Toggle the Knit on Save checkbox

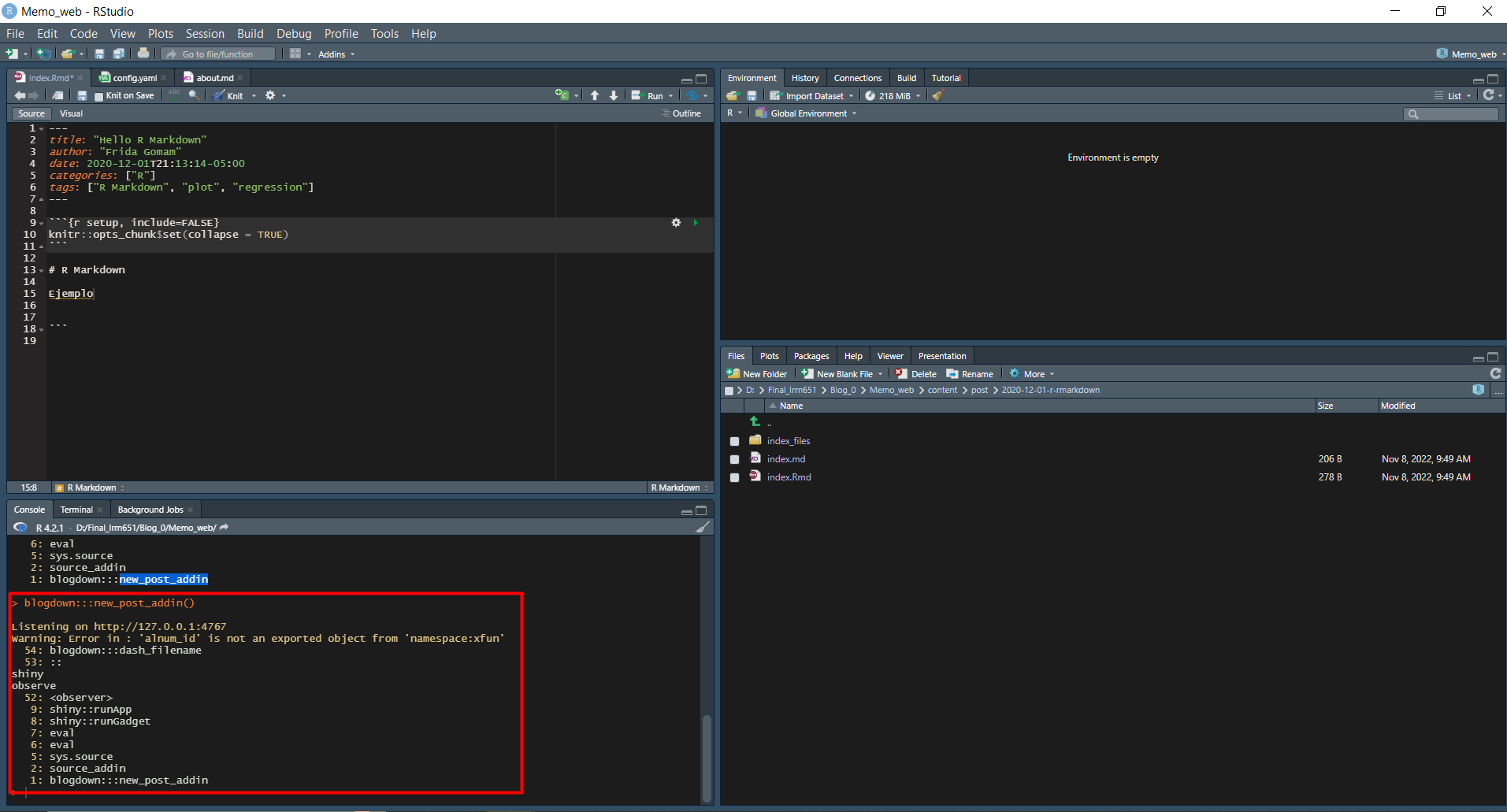click(x=98, y=96)
